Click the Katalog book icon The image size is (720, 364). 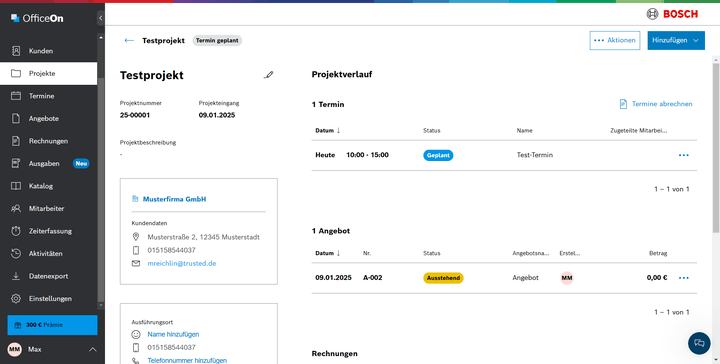pyautogui.click(x=16, y=186)
